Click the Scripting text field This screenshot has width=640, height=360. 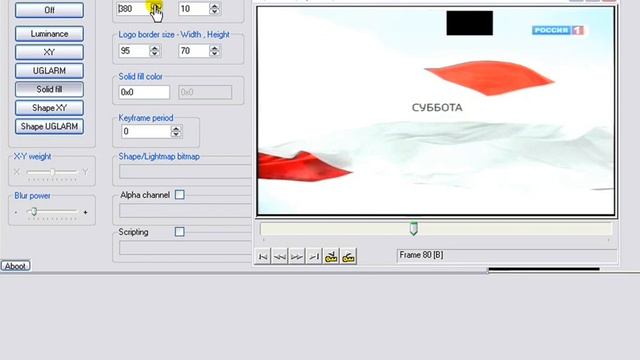pyautogui.click(x=186, y=247)
